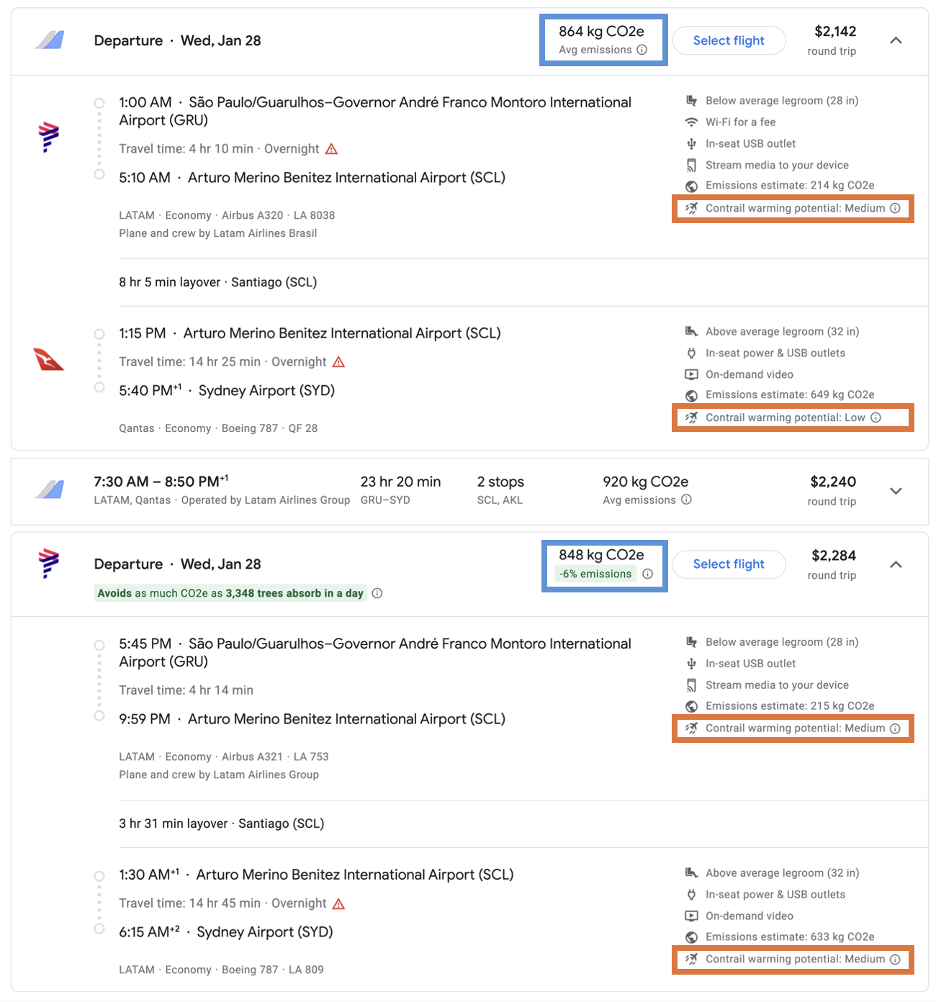Click the 3 hr 31 min layover row
Image resolution: width=936 pixels, height=1002 pixels.
point(221,824)
